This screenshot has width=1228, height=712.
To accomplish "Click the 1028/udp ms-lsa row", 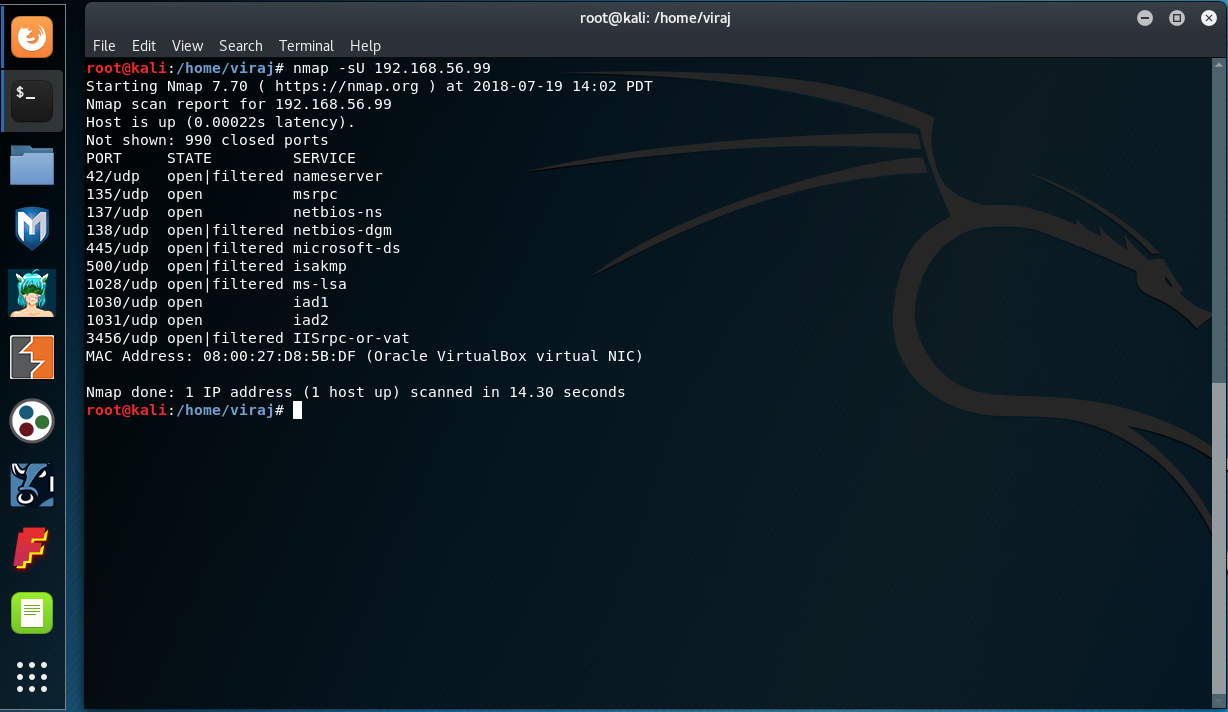I will coord(216,284).
